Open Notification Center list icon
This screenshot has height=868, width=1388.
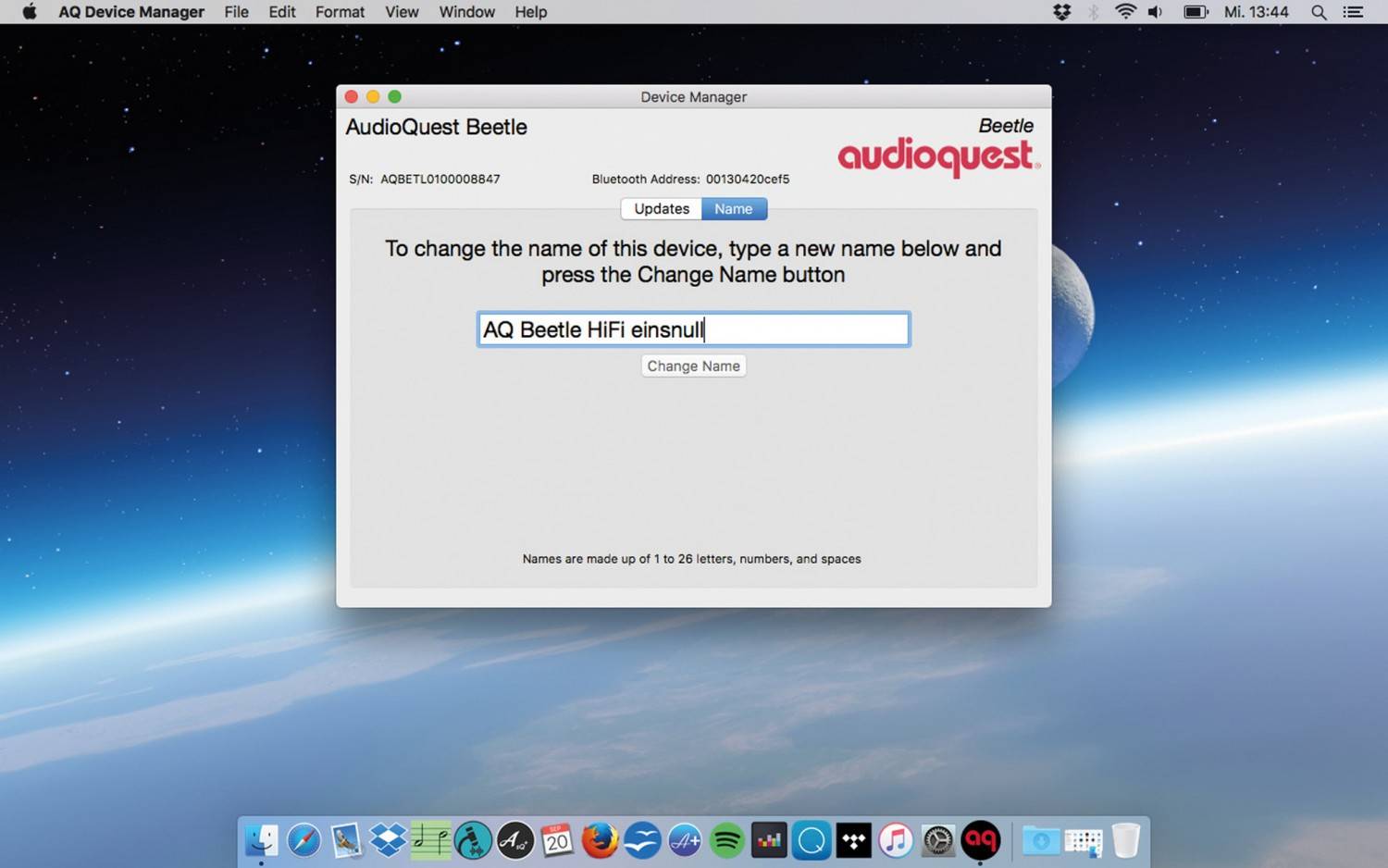coord(1353,12)
